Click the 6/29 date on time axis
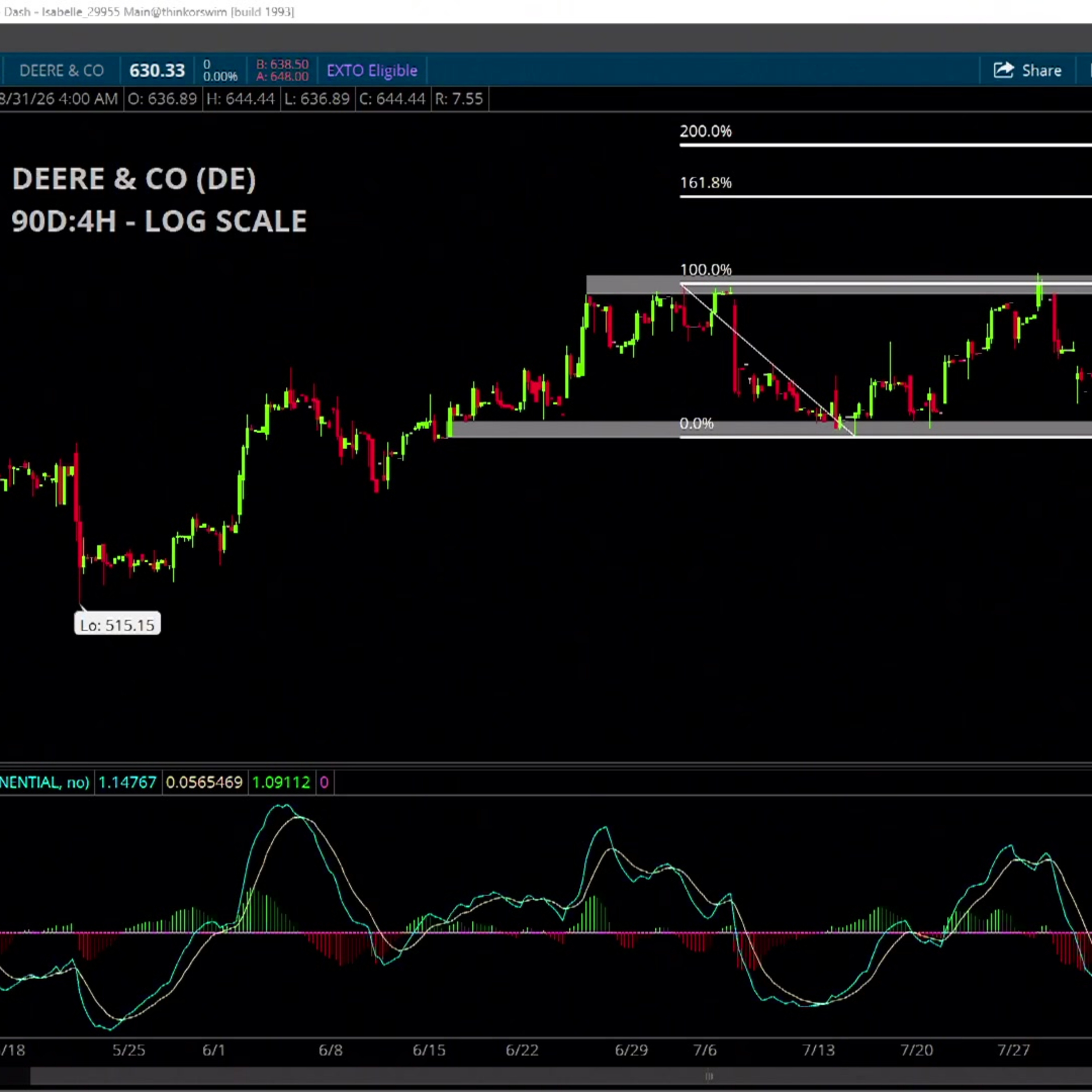 (631, 1050)
